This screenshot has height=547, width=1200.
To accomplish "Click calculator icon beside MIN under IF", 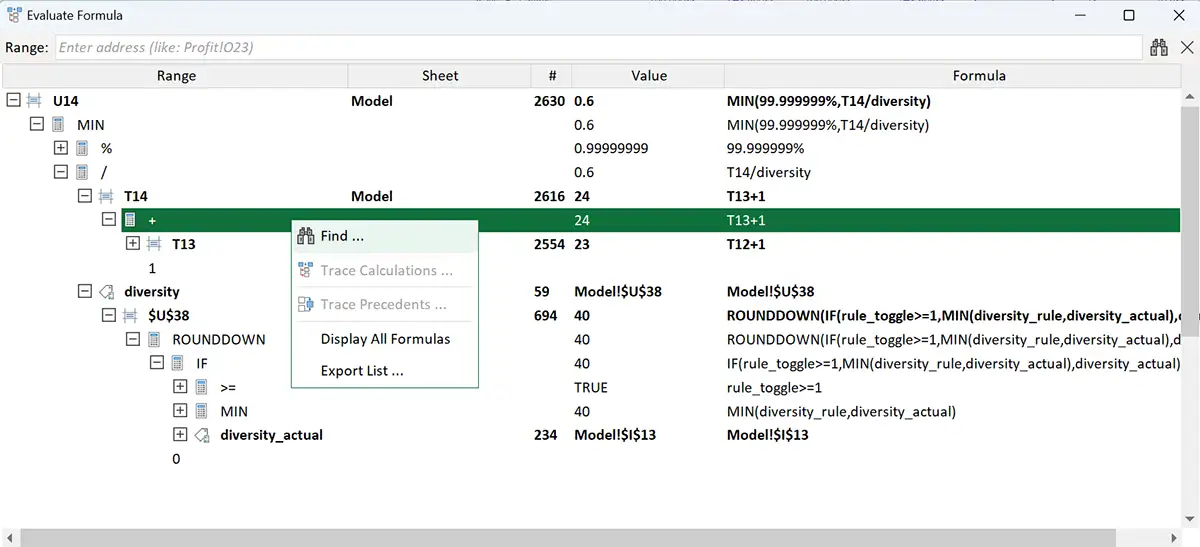I will point(202,411).
